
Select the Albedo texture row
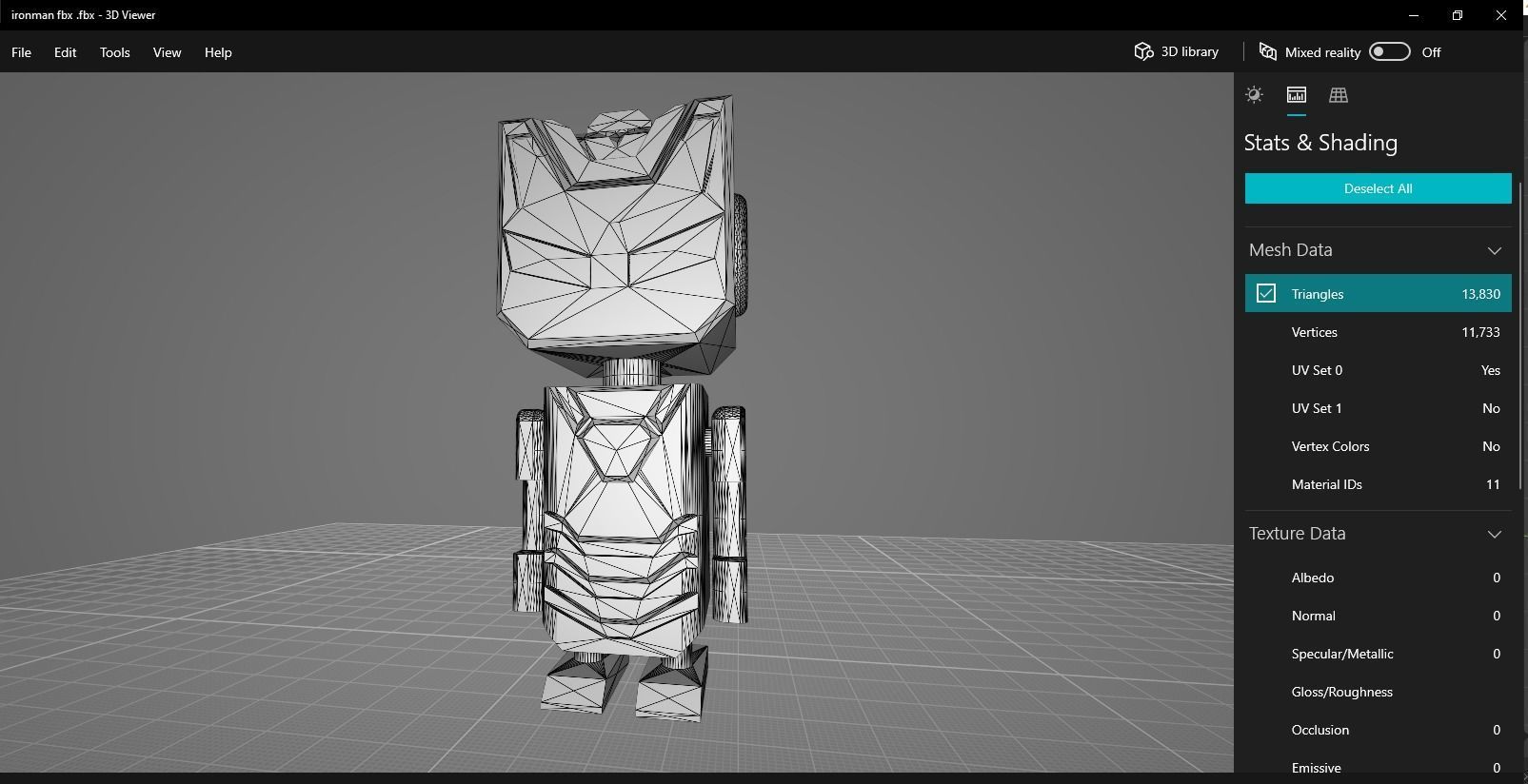[1378, 578]
